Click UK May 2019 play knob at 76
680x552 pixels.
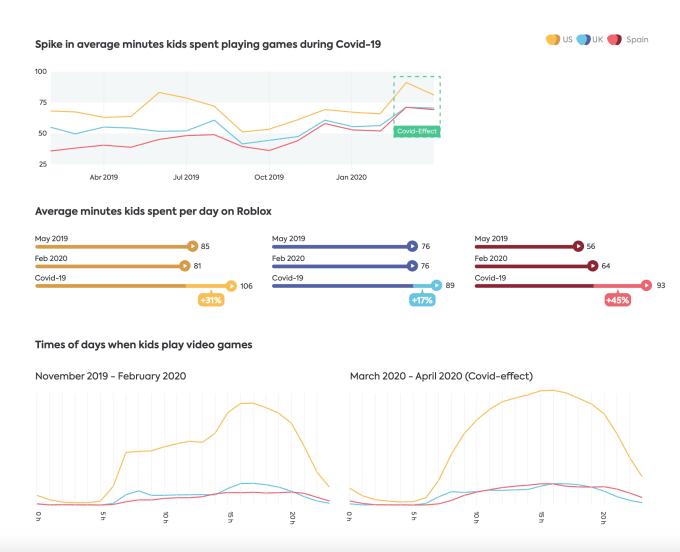[412, 246]
